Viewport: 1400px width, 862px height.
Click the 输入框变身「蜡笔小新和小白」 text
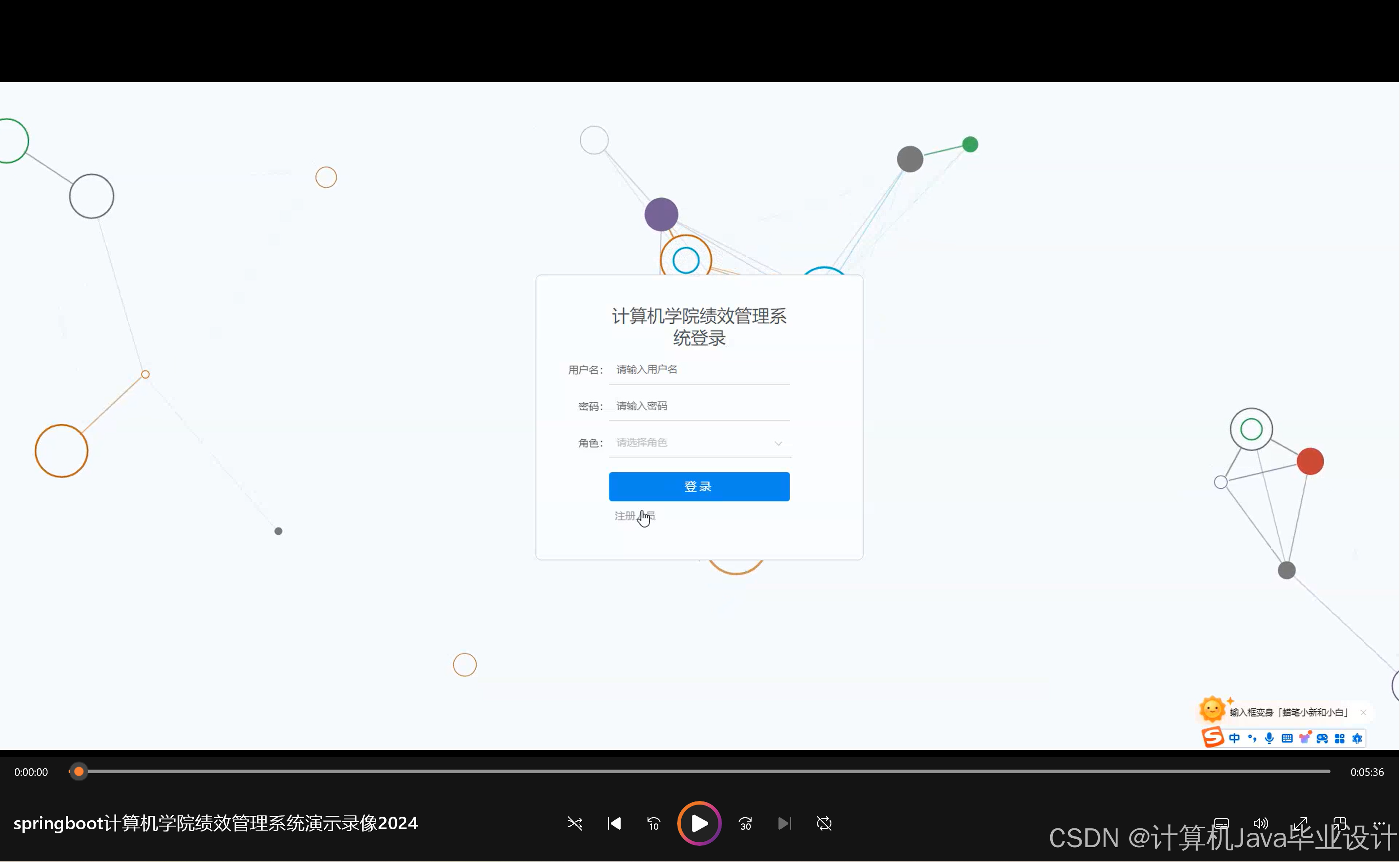click(1289, 713)
